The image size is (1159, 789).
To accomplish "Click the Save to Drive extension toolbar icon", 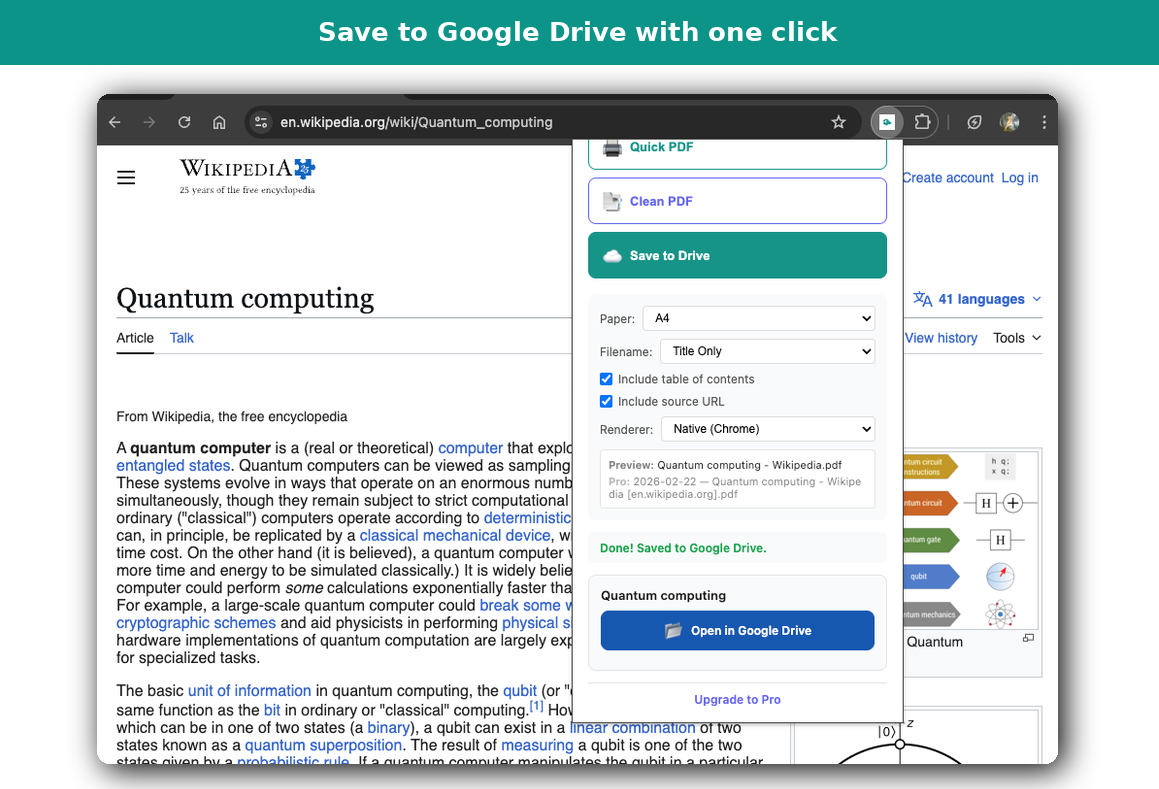I will 886,121.
